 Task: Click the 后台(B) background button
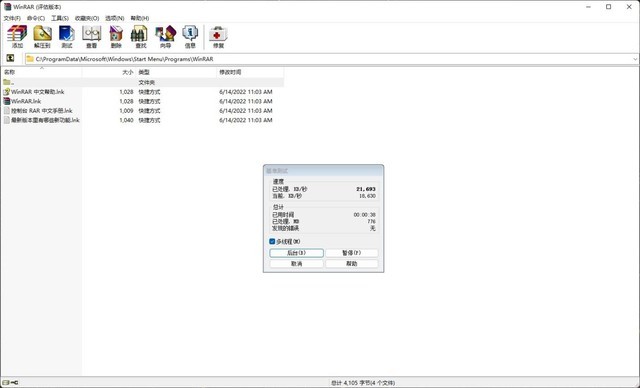pos(297,253)
